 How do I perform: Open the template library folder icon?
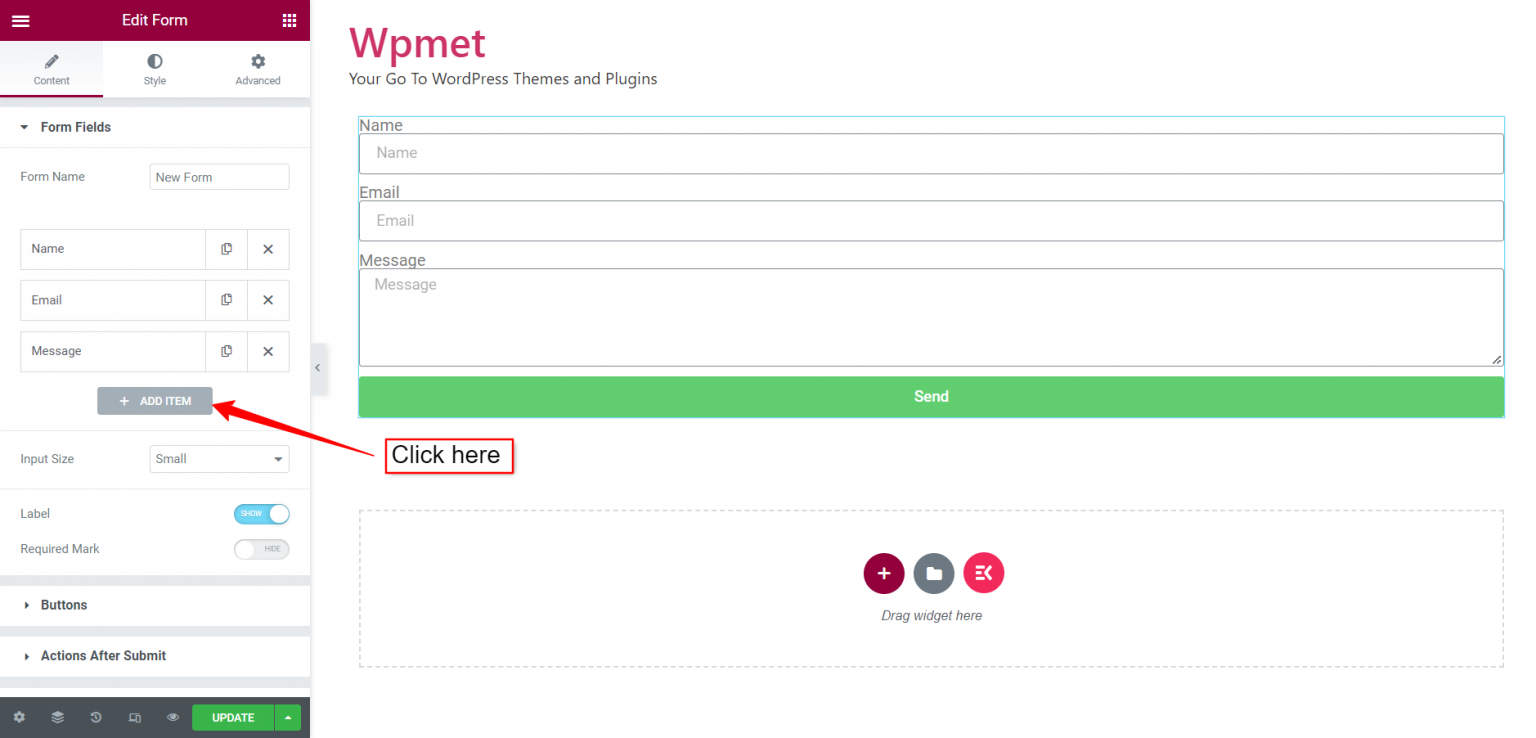point(933,573)
